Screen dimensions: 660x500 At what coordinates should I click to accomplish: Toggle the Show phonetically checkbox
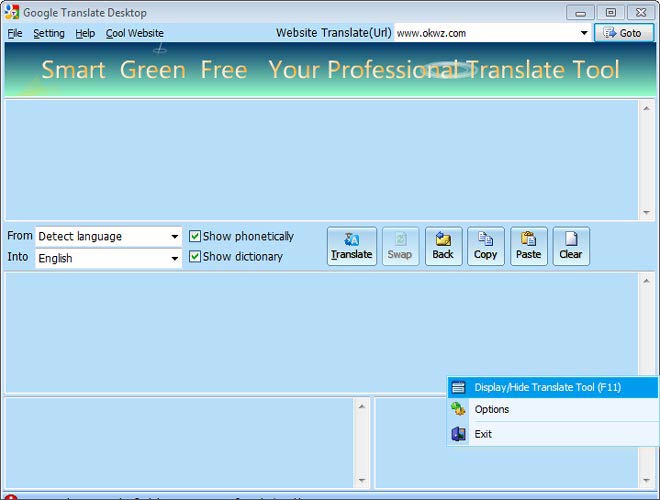[x=196, y=237]
